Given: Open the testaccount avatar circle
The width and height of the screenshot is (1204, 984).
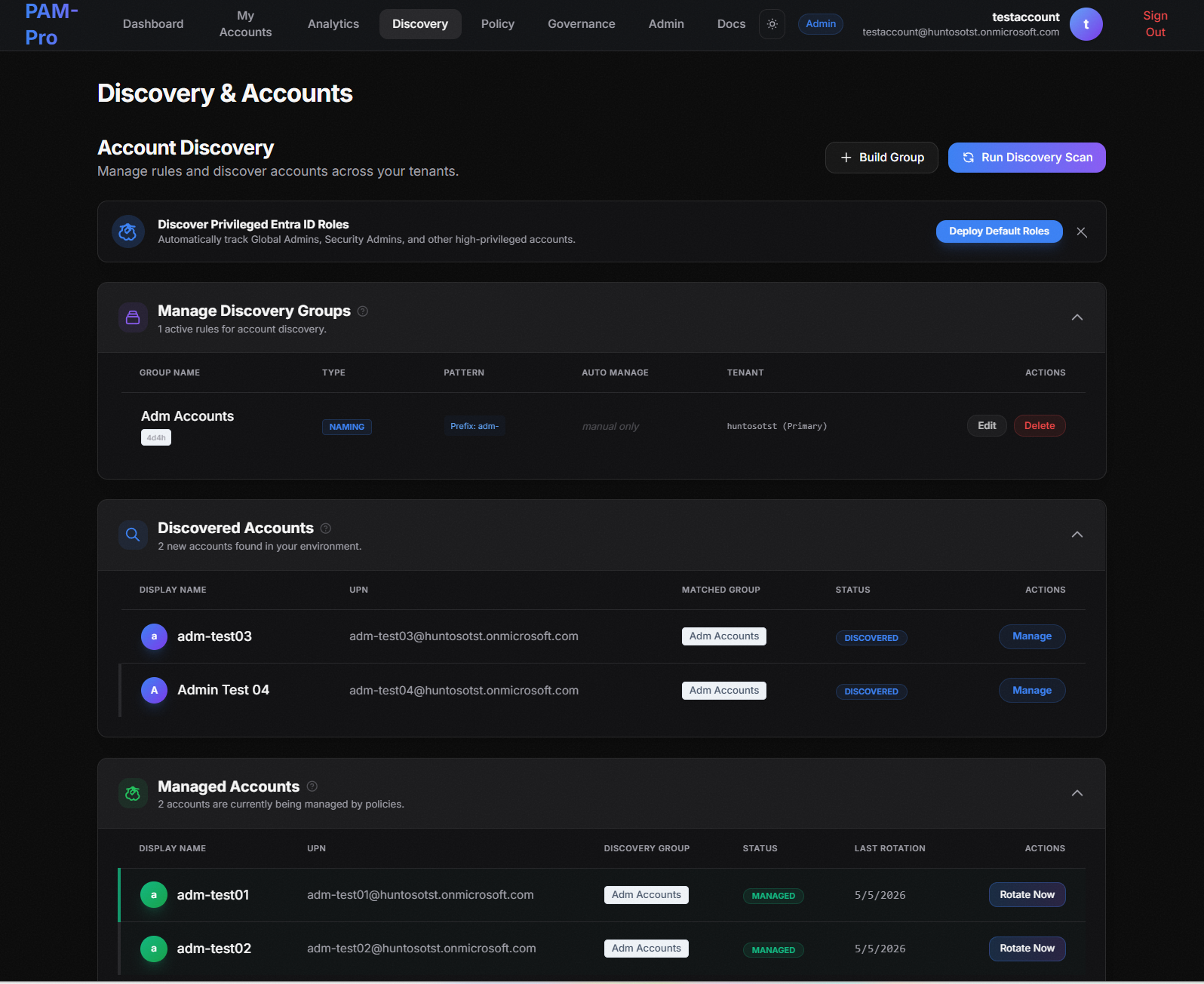Looking at the screenshot, I should pyautogui.click(x=1086, y=24).
